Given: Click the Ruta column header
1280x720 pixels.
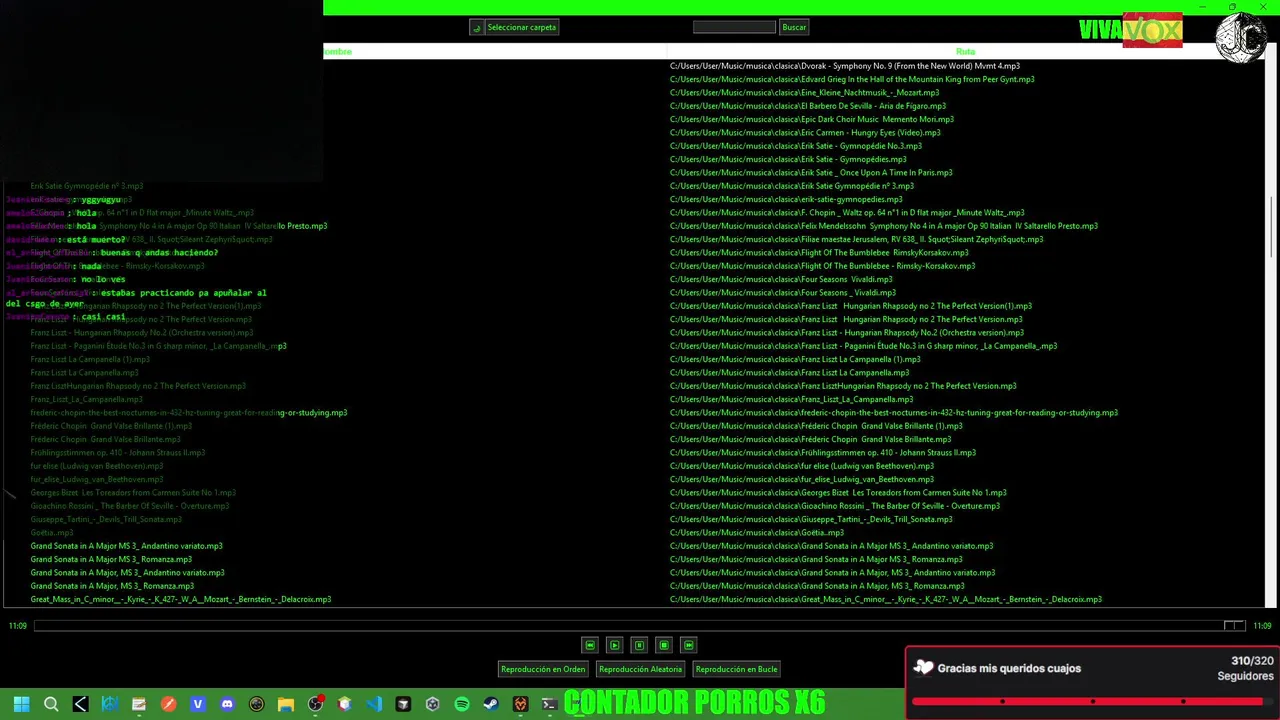Looking at the screenshot, I should click(965, 51).
